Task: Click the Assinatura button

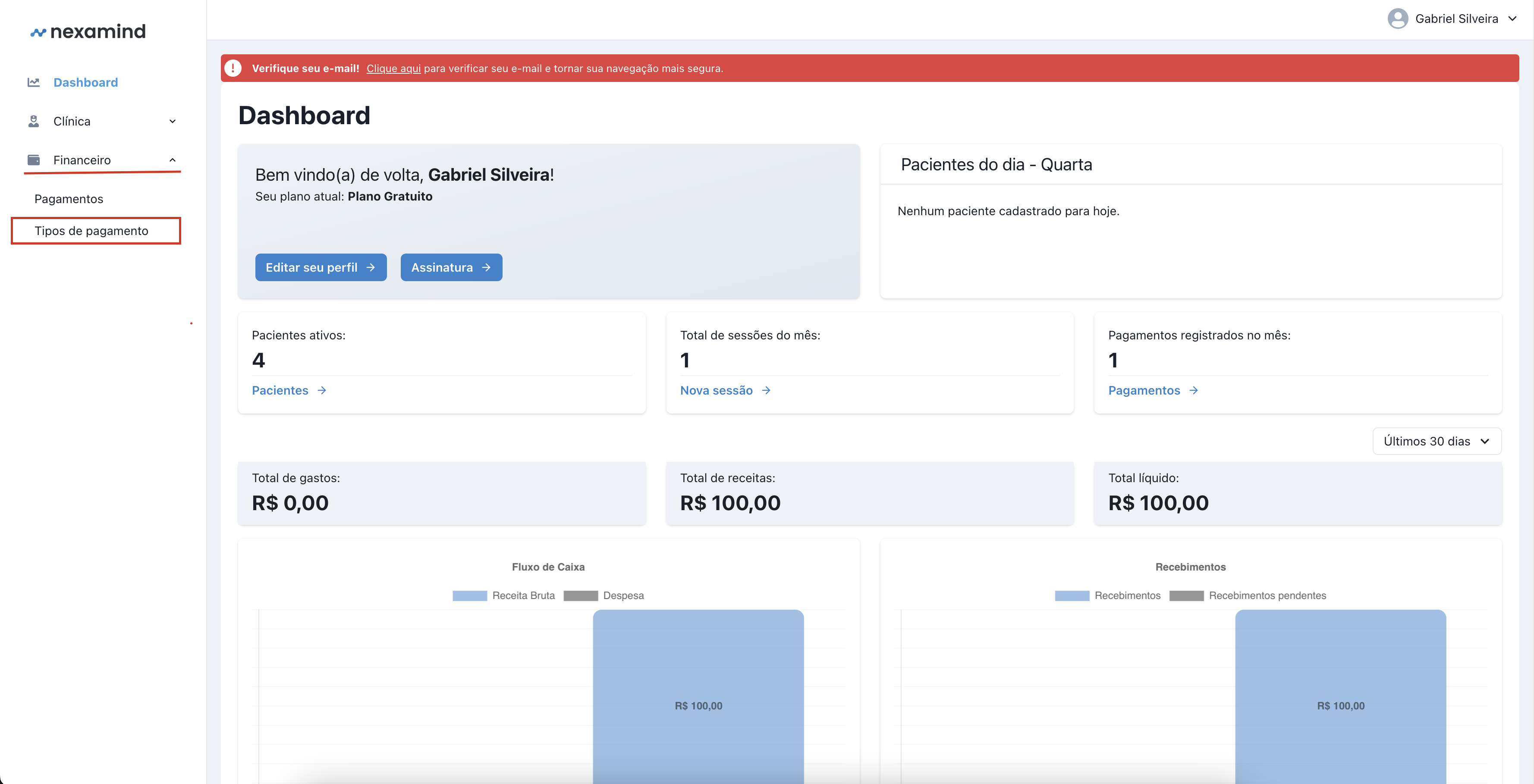Action: tap(451, 267)
